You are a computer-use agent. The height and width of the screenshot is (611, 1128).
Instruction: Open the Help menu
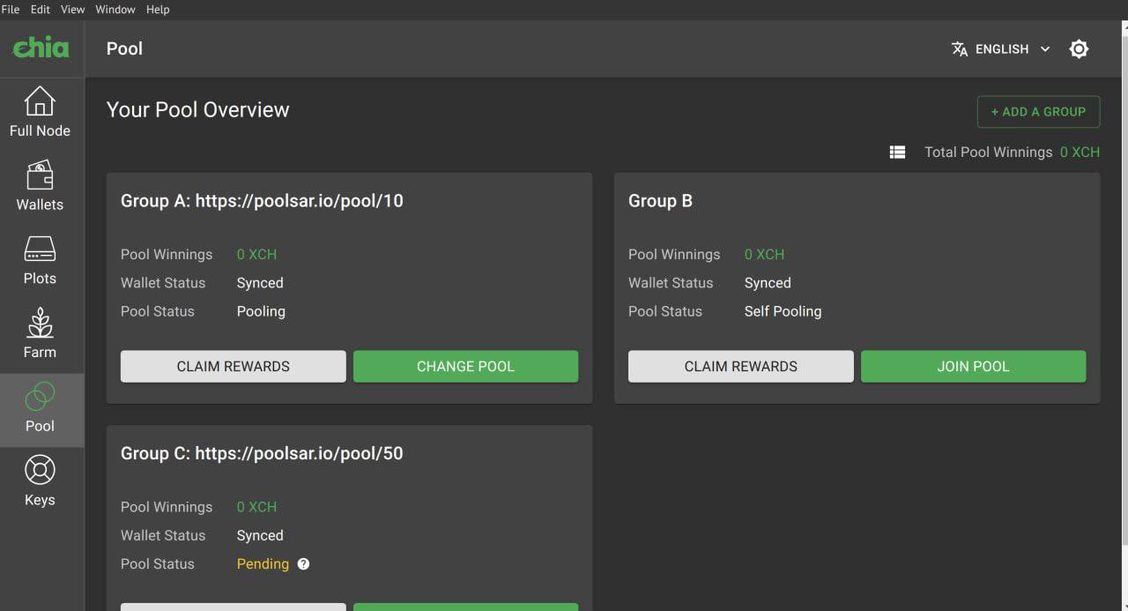pos(158,9)
